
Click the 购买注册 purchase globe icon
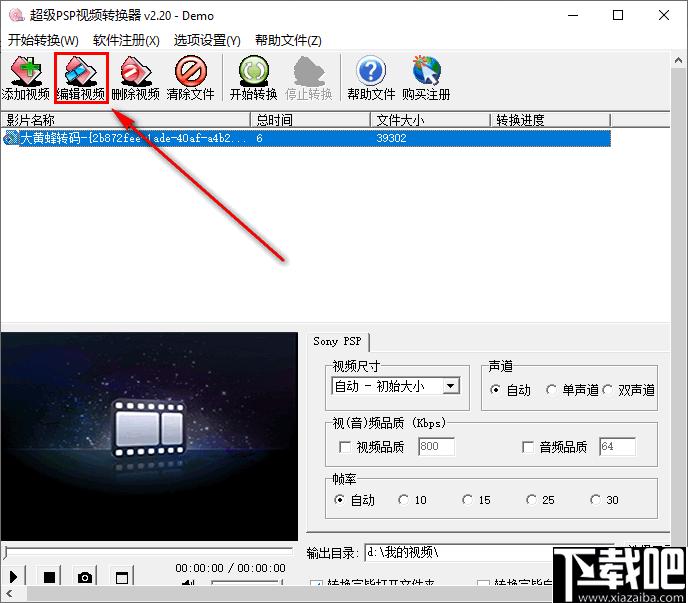(x=426, y=79)
